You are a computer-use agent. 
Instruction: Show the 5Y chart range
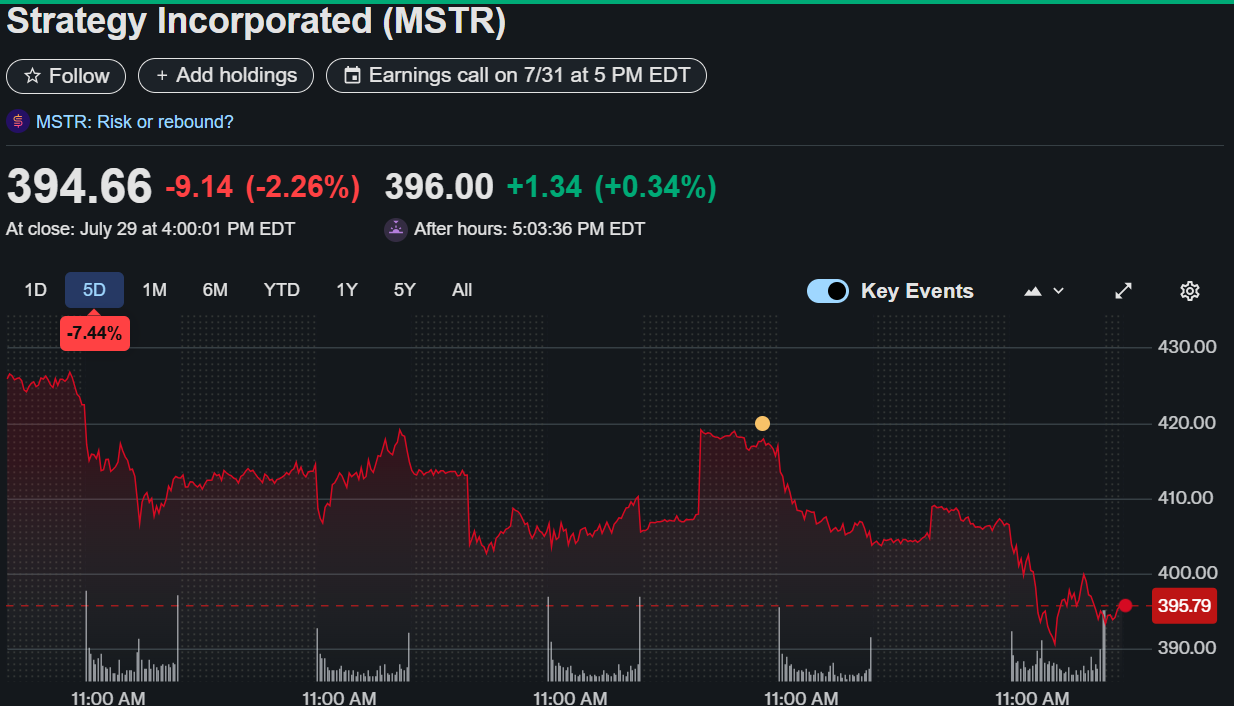[x=404, y=290]
